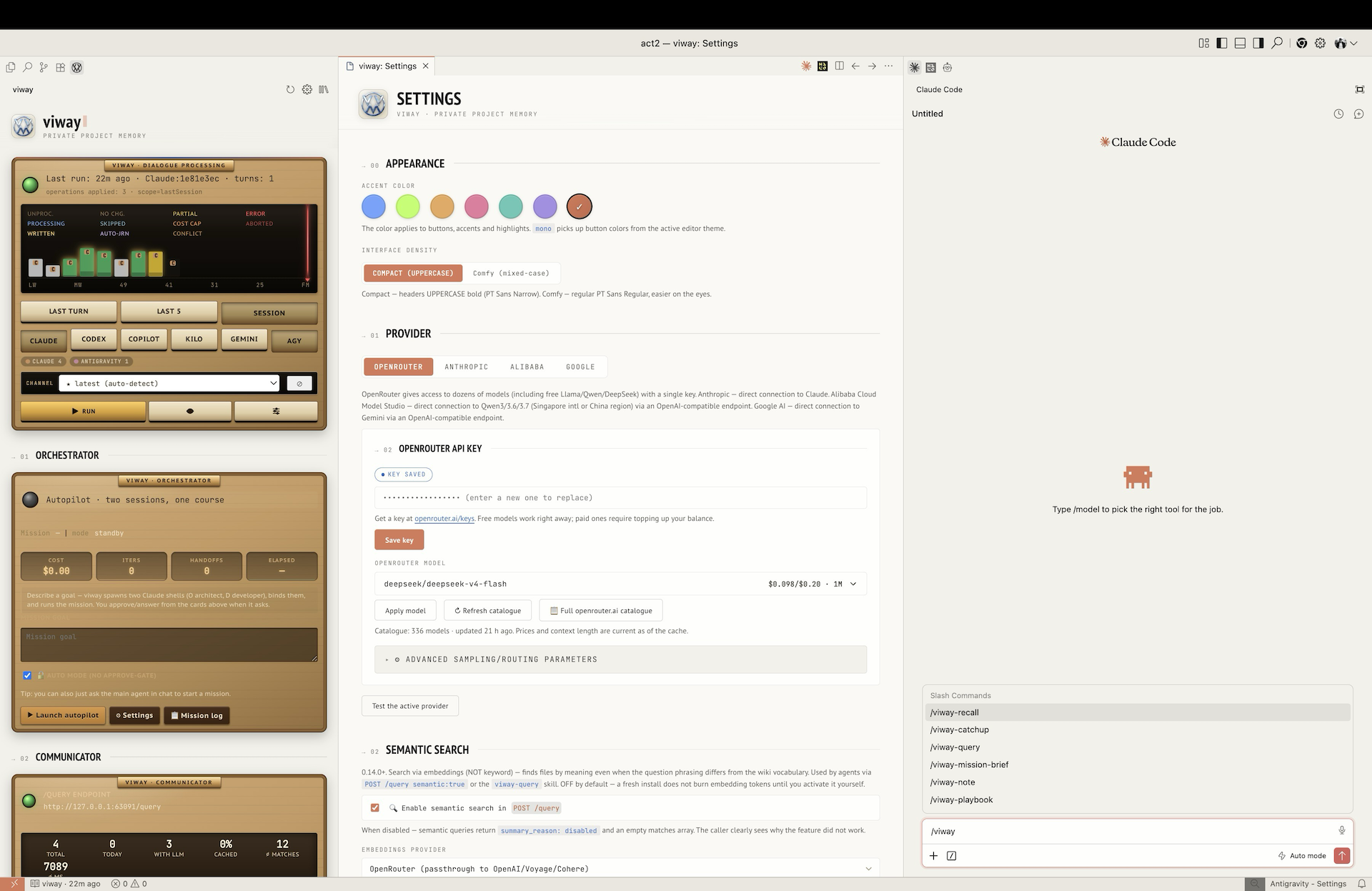Image resolution: width=1372 pixels, height=891 pixels.
Task: Open the Source Control branch icon
Action: [x=44, y=67]
